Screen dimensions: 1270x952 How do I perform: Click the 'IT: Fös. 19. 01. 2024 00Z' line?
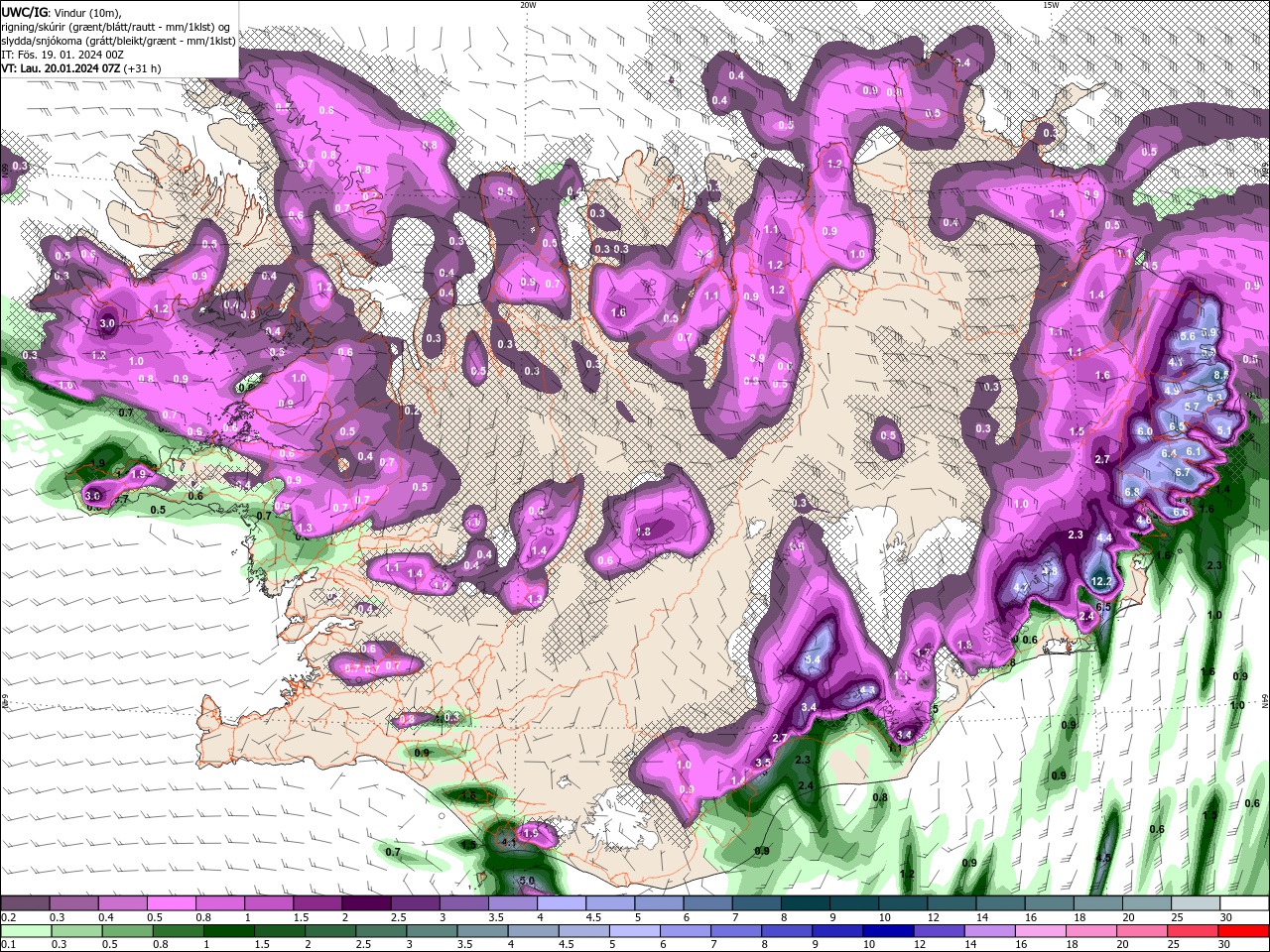pos(64,55)
